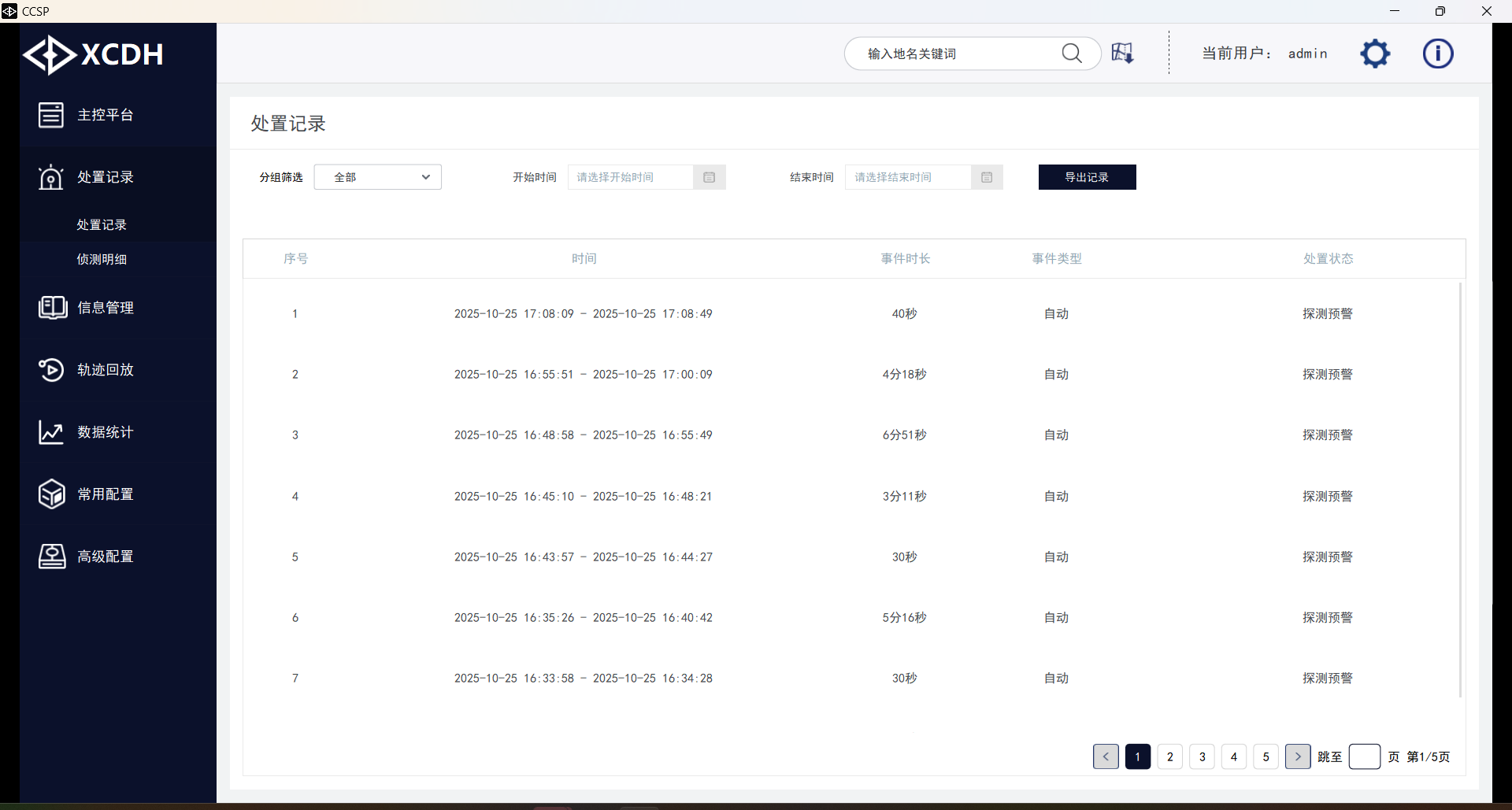1512x810 pixels.
Task: Open 数据统计 in sidebar
Action: 105,432
